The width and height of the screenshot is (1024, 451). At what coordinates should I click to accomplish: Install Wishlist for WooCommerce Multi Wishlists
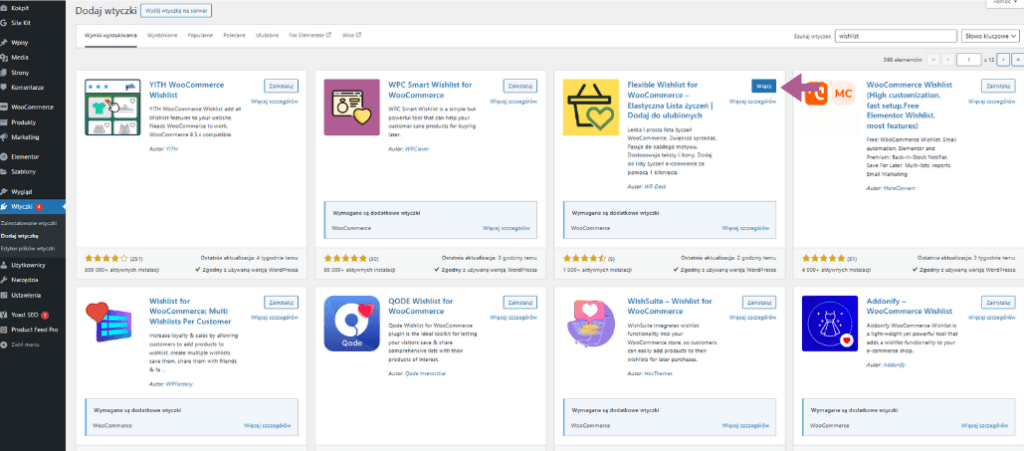click(281, 302)
